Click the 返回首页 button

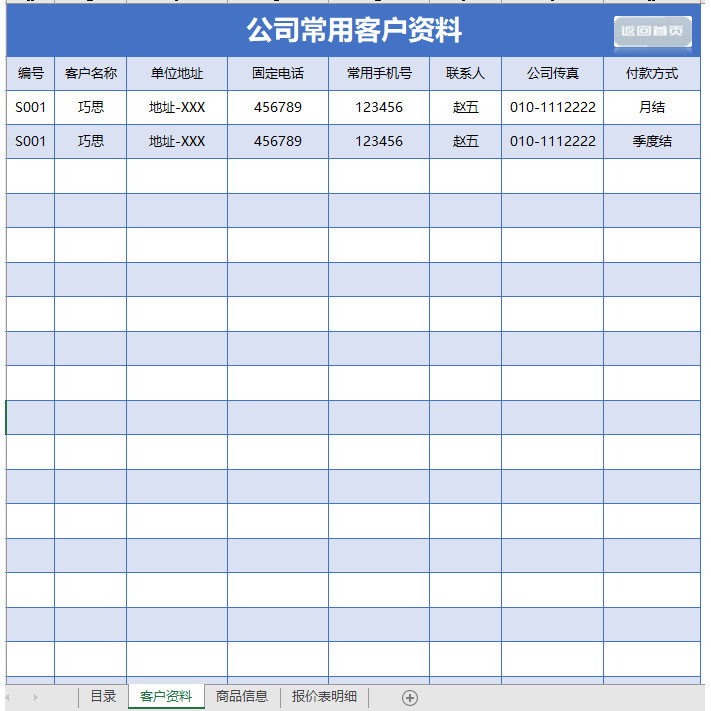coord(653,31)
